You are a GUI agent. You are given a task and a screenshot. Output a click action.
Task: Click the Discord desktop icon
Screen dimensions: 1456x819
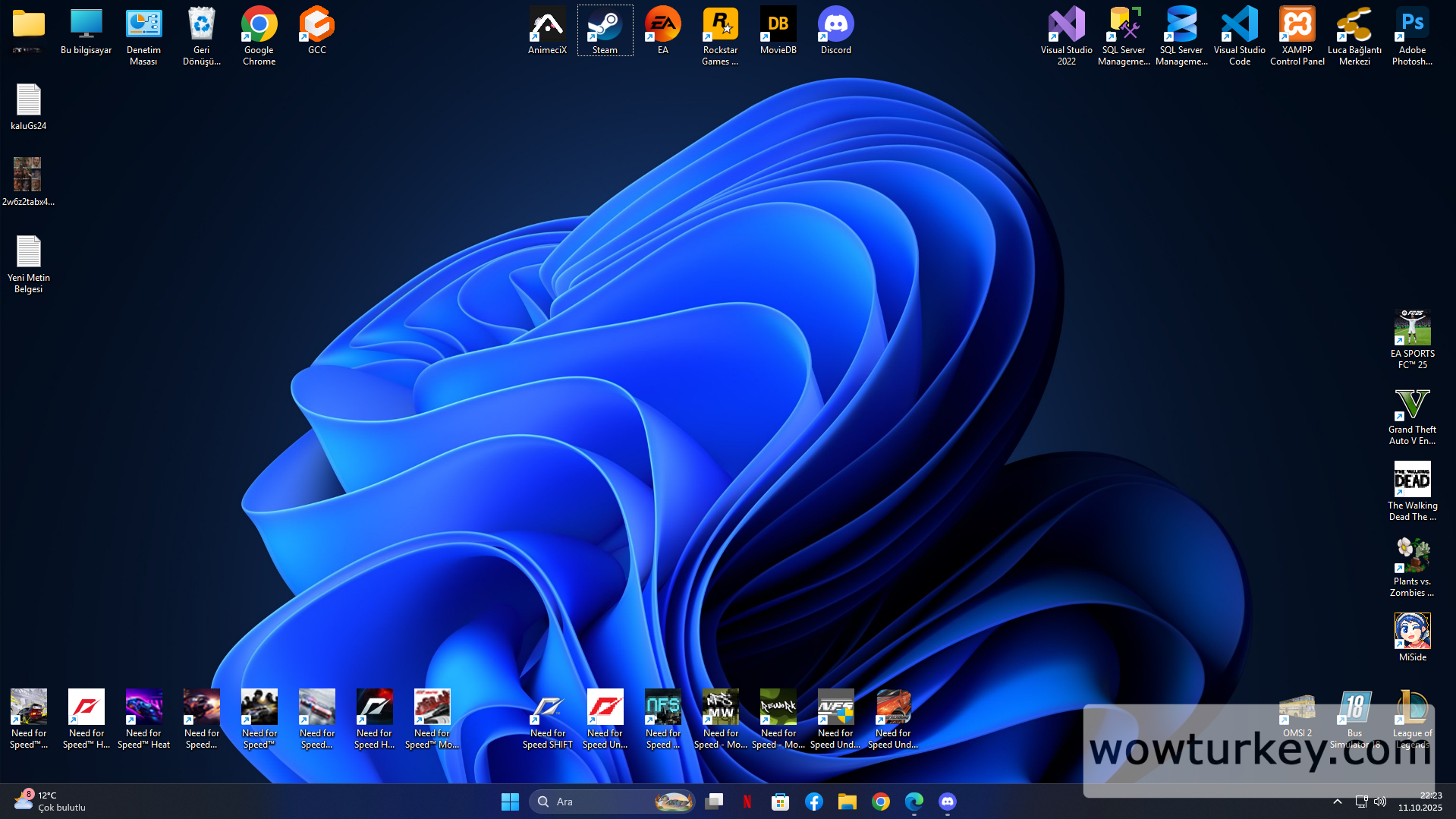pos(835,30)
